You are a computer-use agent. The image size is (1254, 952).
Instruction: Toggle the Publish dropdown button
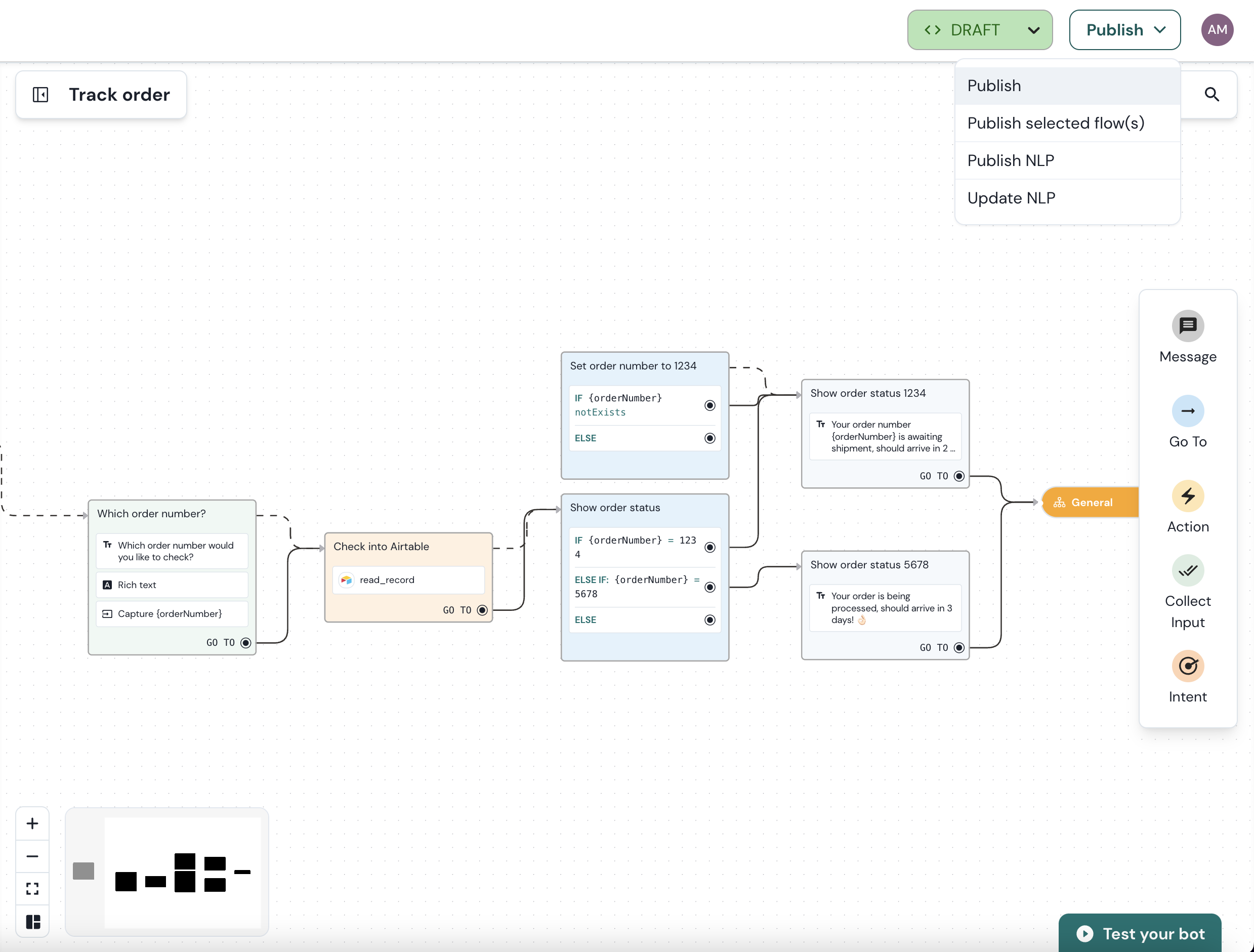coord(1124,30)
